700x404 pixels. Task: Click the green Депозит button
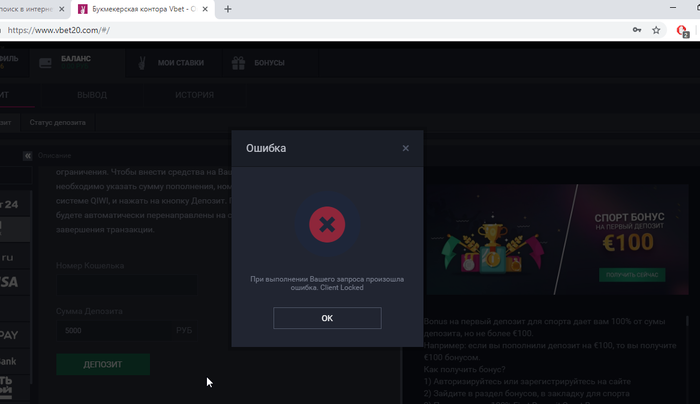pos(103,364)
